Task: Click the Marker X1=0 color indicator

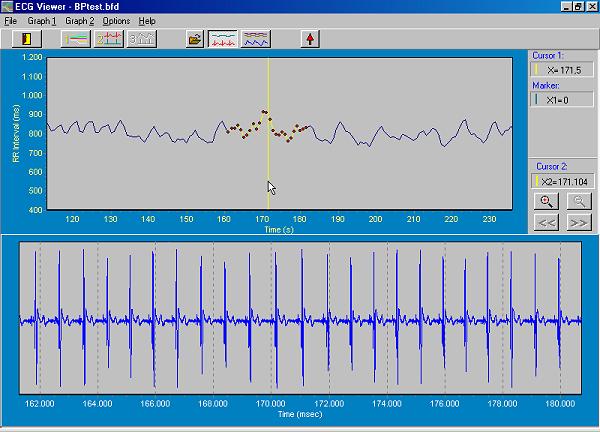Action: point(537,100)
